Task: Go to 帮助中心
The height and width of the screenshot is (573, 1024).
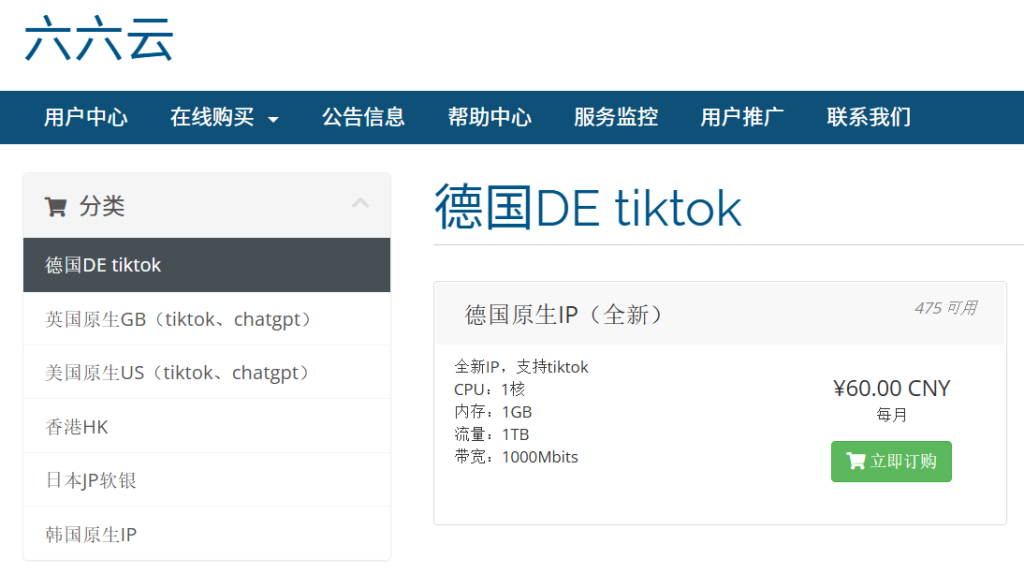Action: [489, 117]
